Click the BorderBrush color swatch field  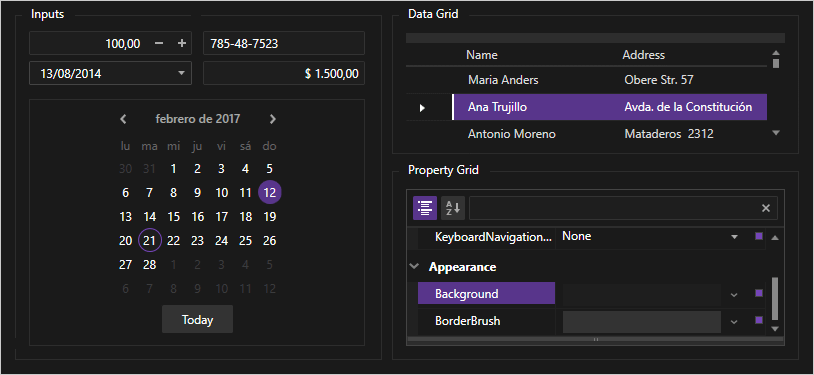click(642, 322)
